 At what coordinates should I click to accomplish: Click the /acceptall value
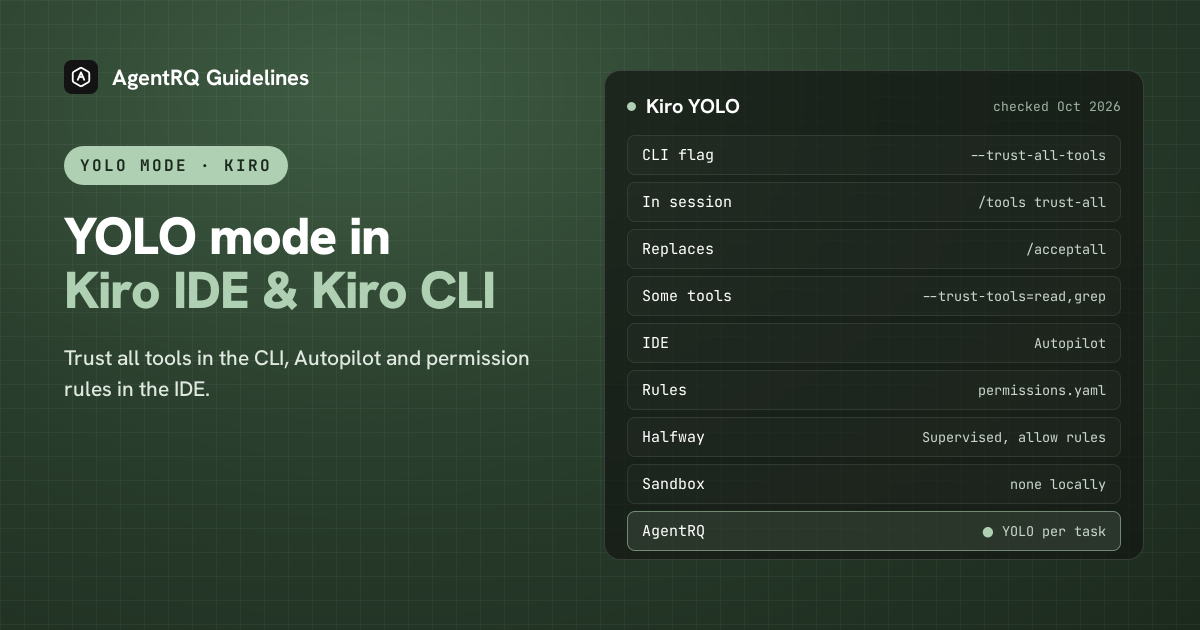coord(1066,249)
